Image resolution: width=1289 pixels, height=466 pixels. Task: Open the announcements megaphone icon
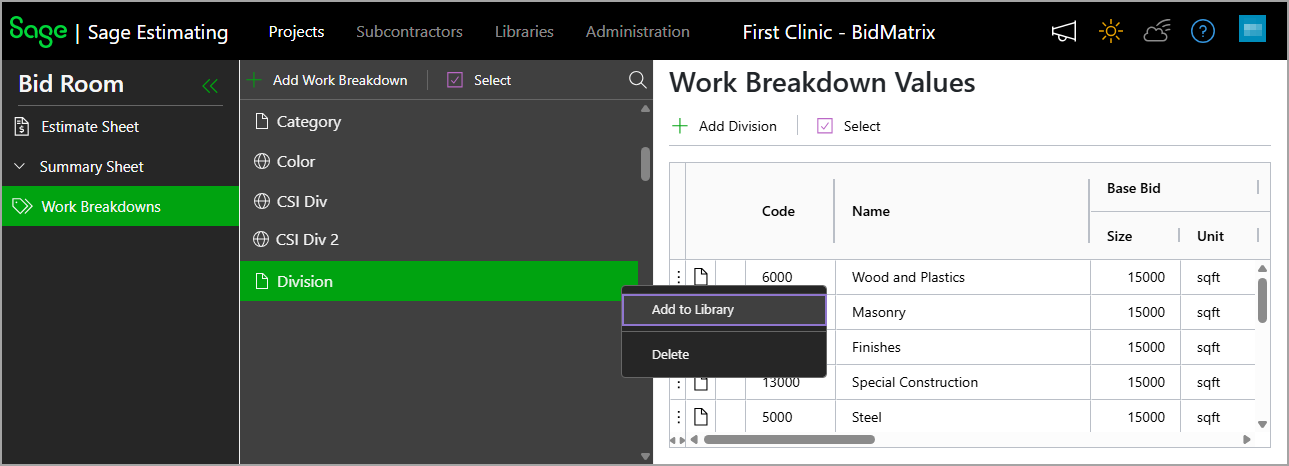(x=1064, y=32)
